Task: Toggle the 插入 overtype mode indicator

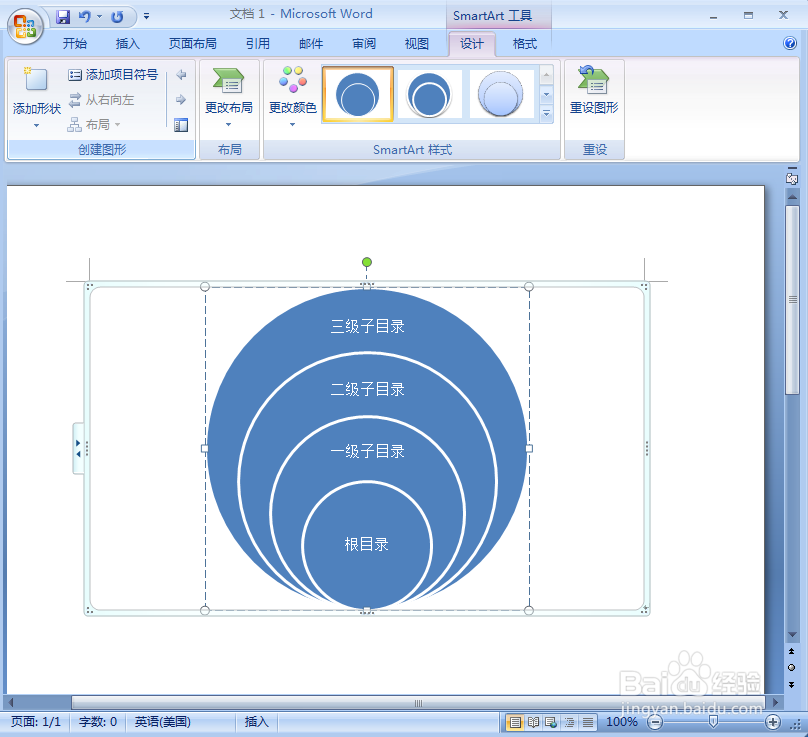Action: [x=256, y=722]
